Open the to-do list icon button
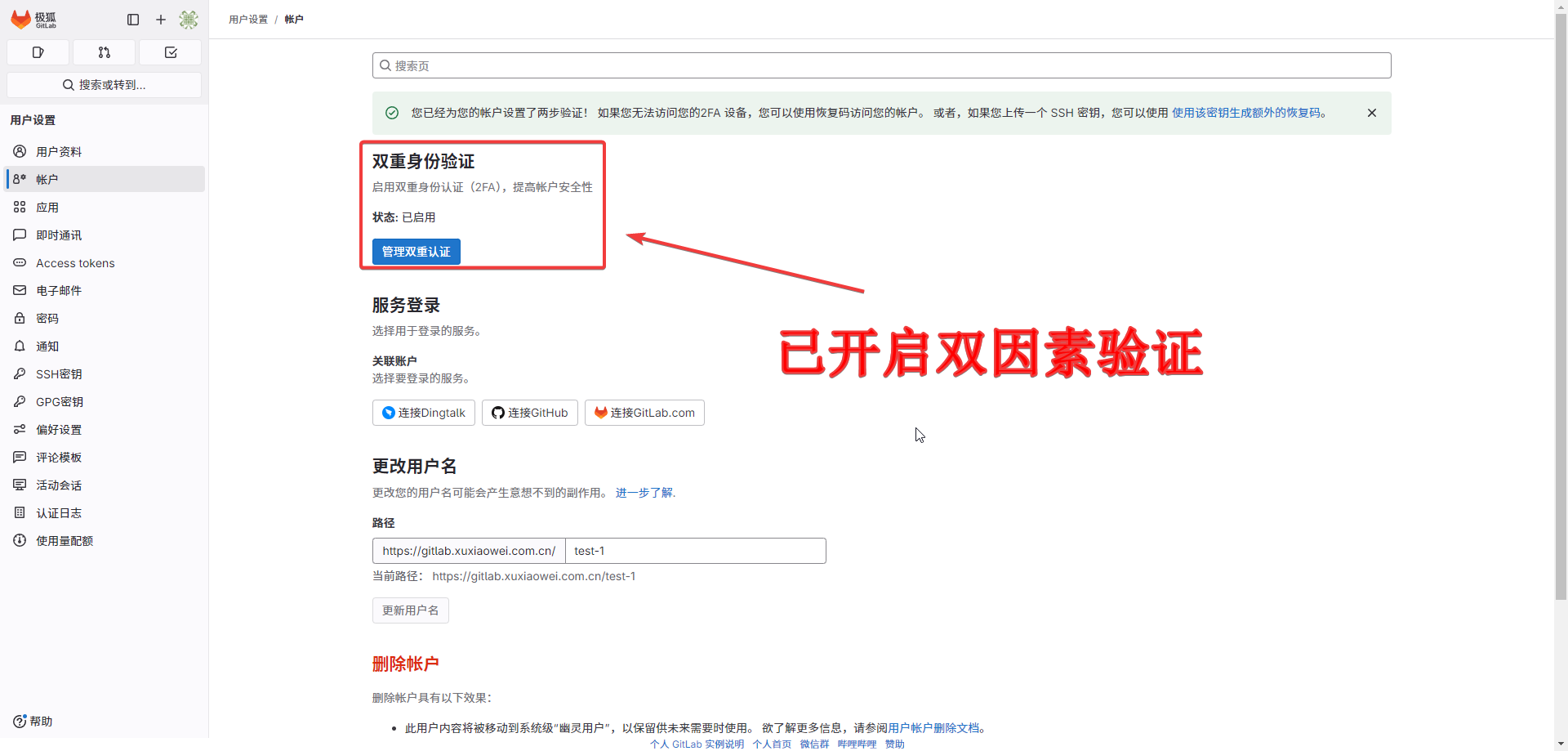This screenshot has width=1568, height=751. 171,52
